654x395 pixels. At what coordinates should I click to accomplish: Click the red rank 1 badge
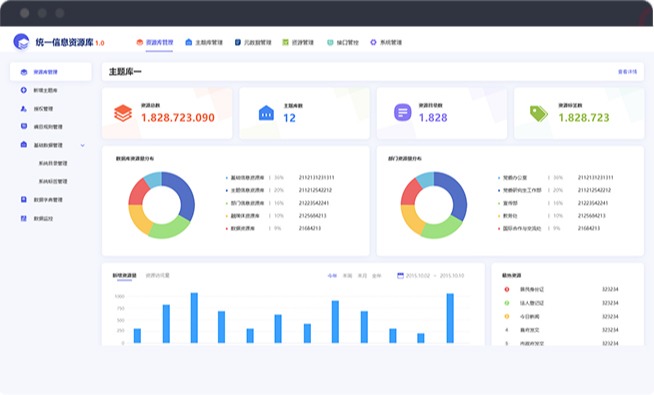pos(507,289)
